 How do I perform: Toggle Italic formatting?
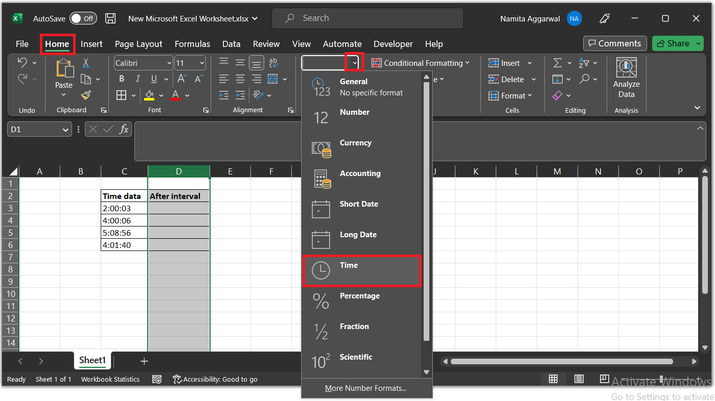tap(137, 79)
